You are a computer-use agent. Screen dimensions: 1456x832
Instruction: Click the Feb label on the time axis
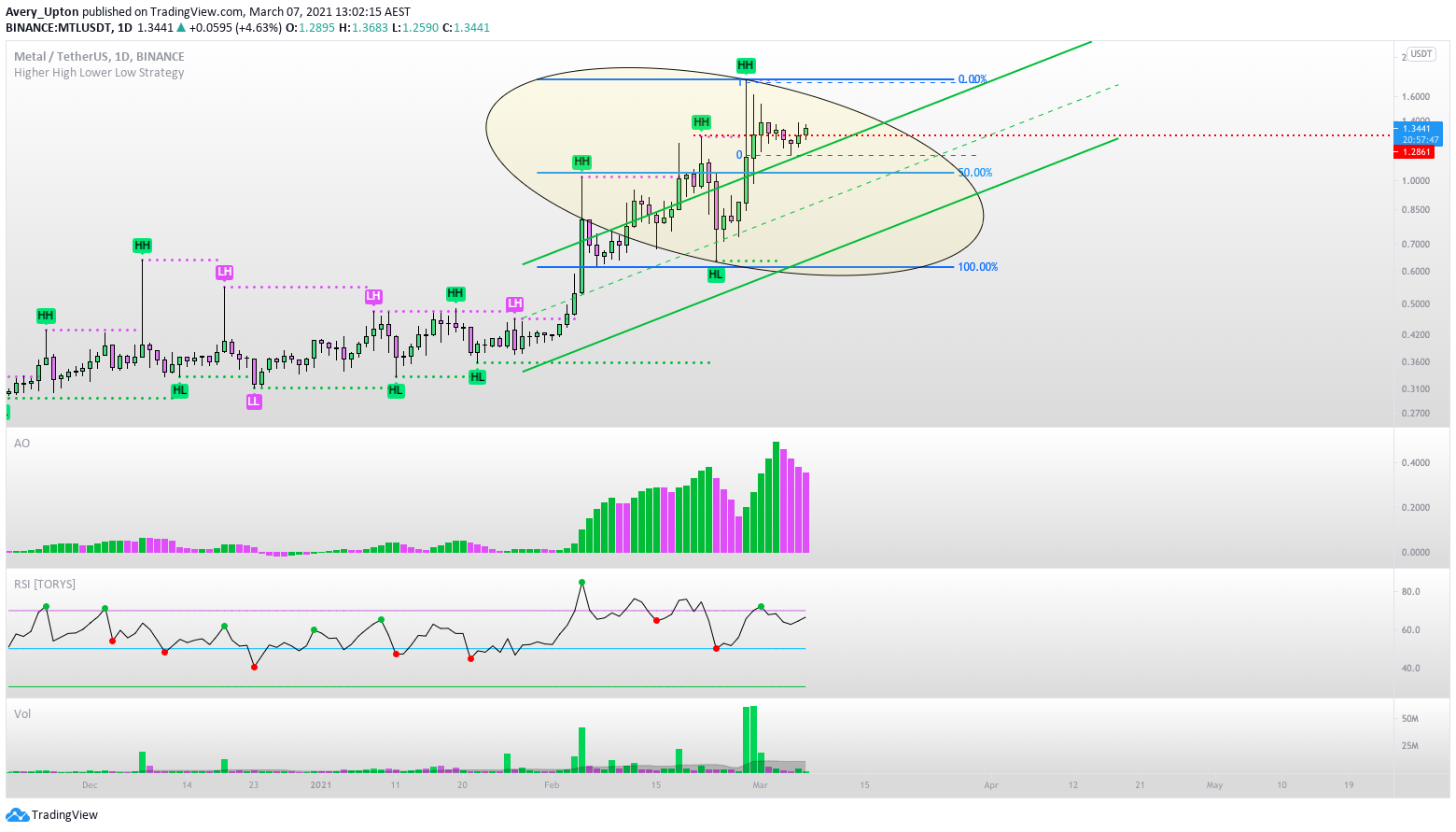(x=553, y=785)
